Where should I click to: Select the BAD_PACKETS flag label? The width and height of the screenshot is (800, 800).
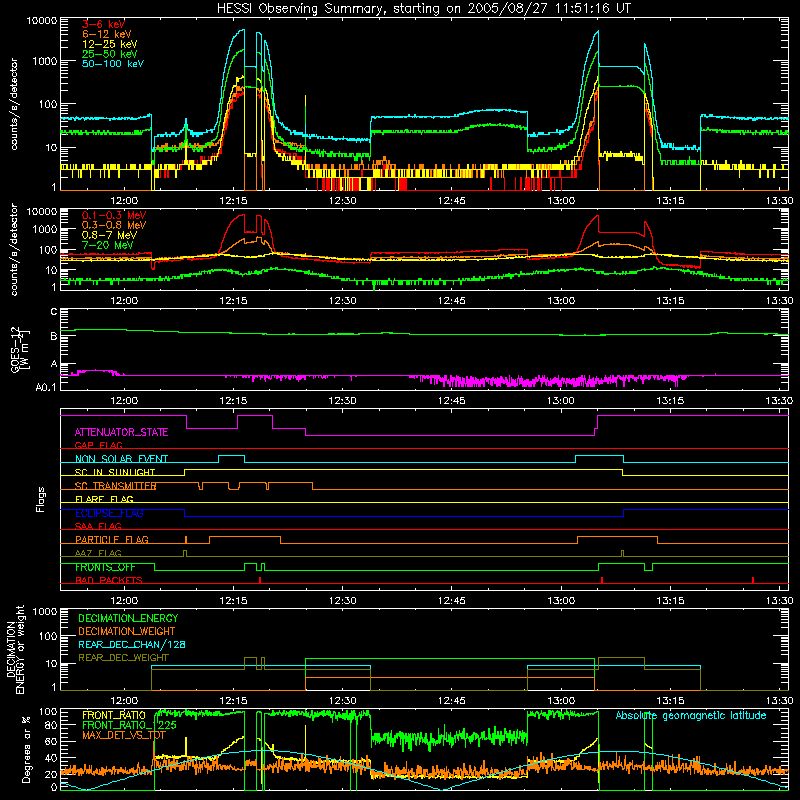pyautogui.click(x=109, y=580)
